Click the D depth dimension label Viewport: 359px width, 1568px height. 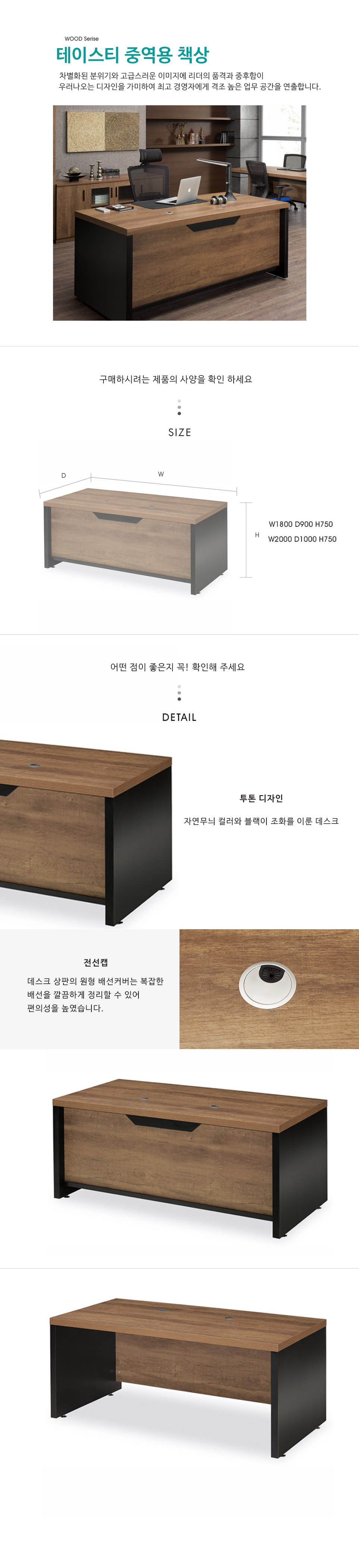[63, 475]
